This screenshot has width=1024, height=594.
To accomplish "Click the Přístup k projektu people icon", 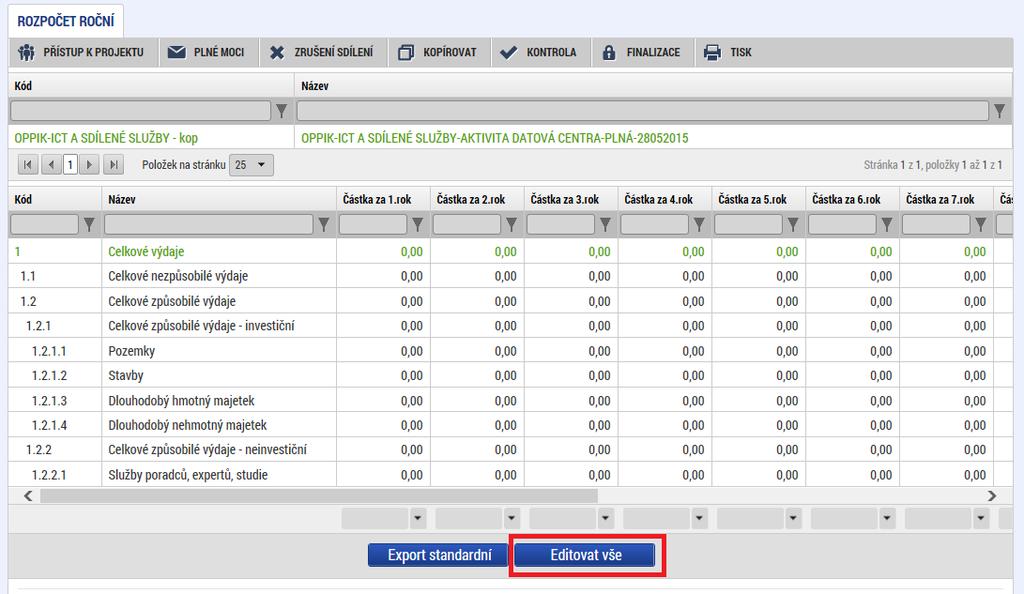I will tap(26, 52).
